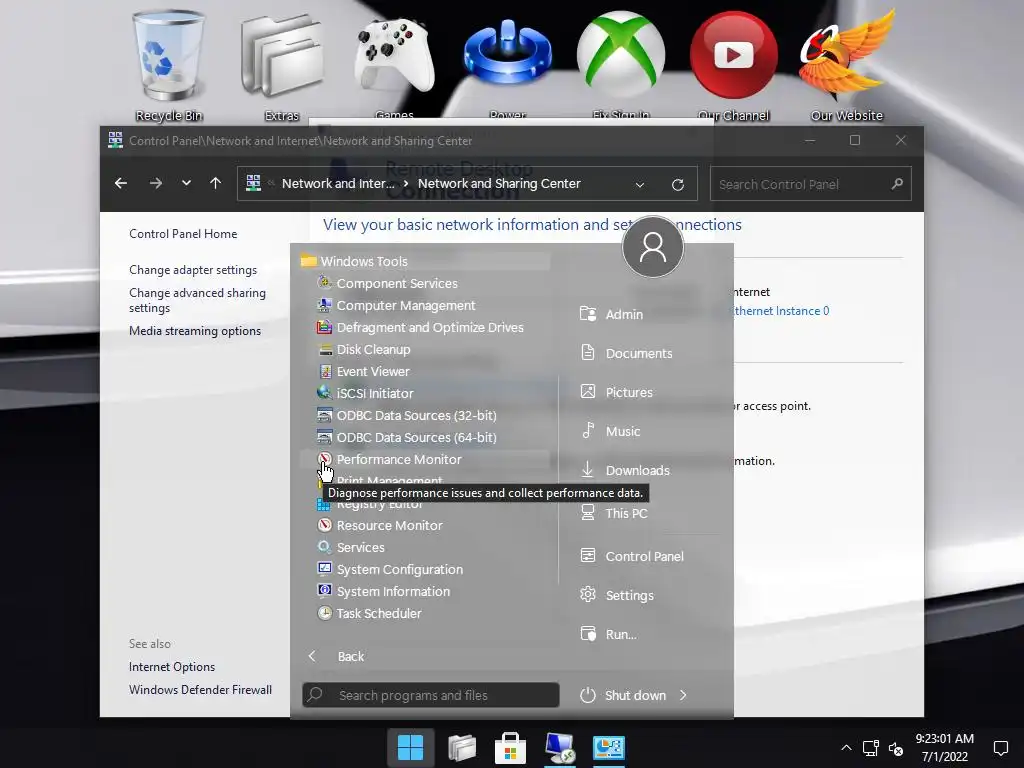Expand the Shut down options arrow
Screen dimensions: 1024x768
(x=683, y=695)
